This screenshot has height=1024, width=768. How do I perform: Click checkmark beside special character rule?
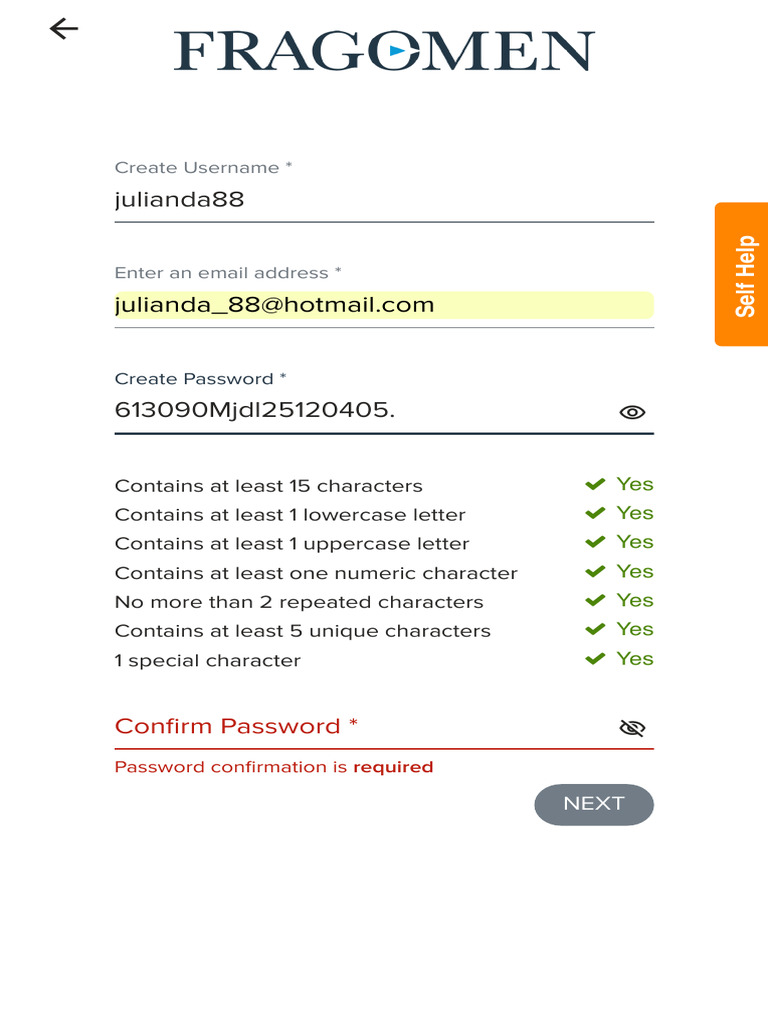(595, 659)
